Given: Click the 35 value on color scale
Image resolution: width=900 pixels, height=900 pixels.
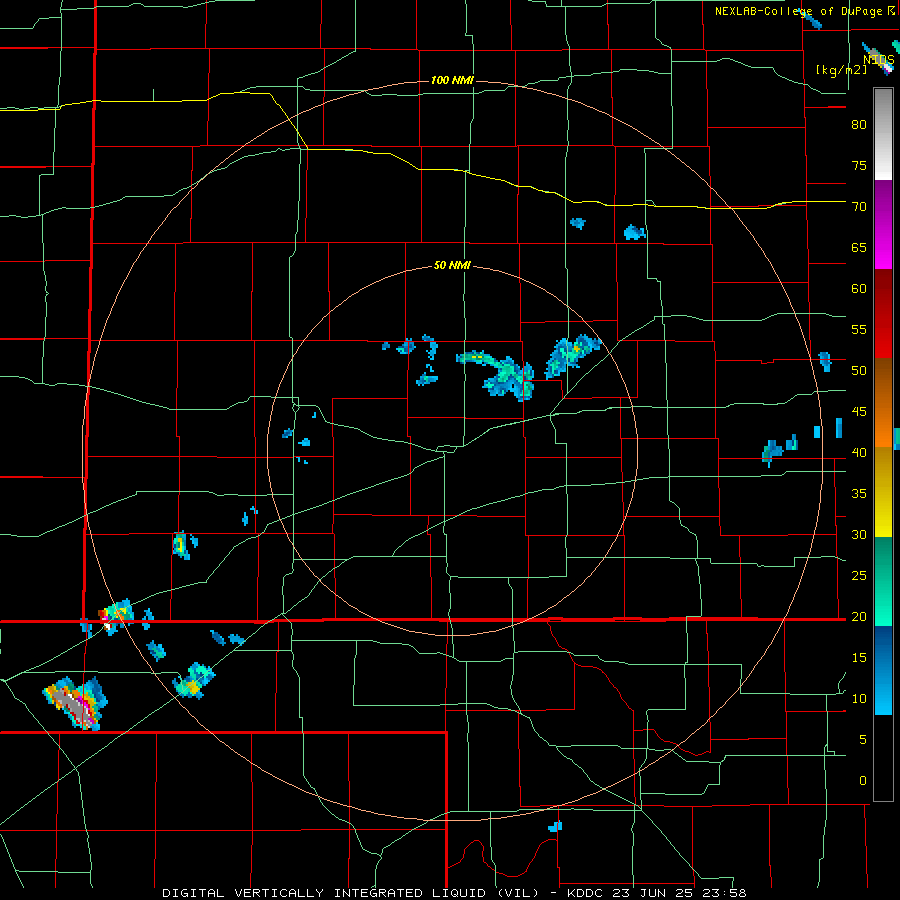Looking at the screenshot, I should (859, 494).
